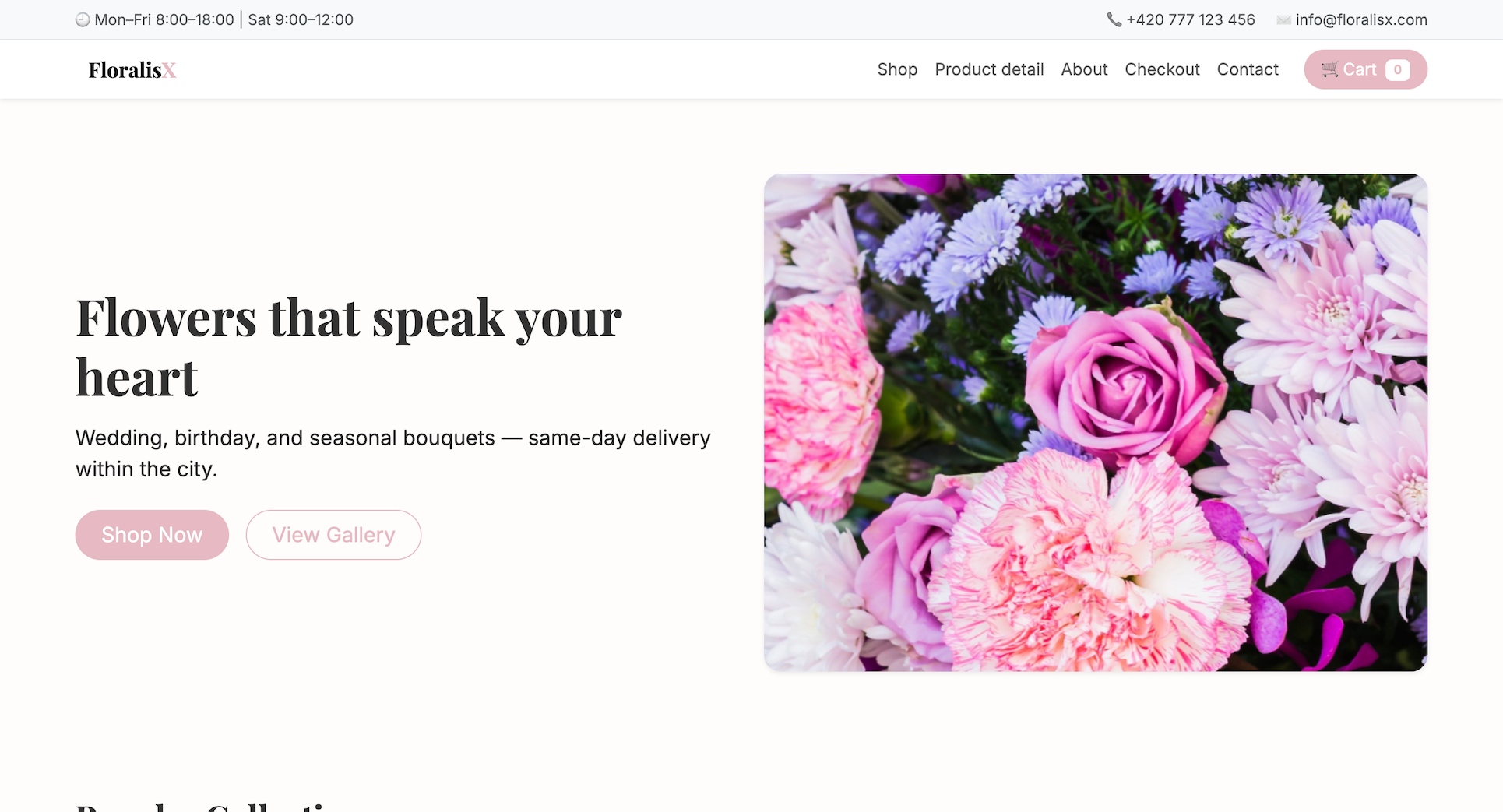The height and width of the screenshot is (812, 1503).
Task: Open the Shop page from navigation
Action: pos(897,69)
